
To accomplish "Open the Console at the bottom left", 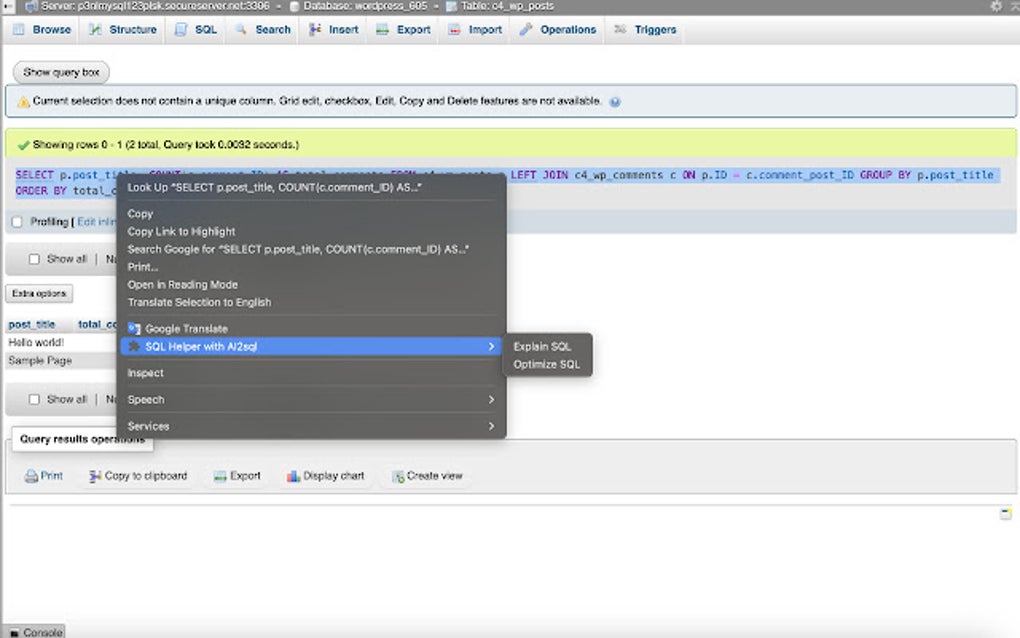I will click(38, 632).
